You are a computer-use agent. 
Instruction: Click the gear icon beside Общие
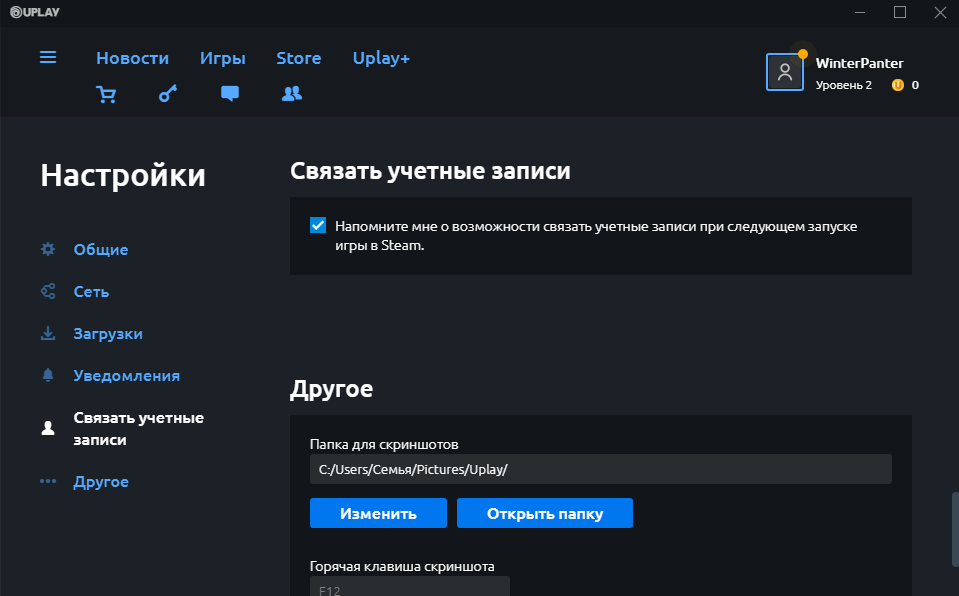click(48, 249)
